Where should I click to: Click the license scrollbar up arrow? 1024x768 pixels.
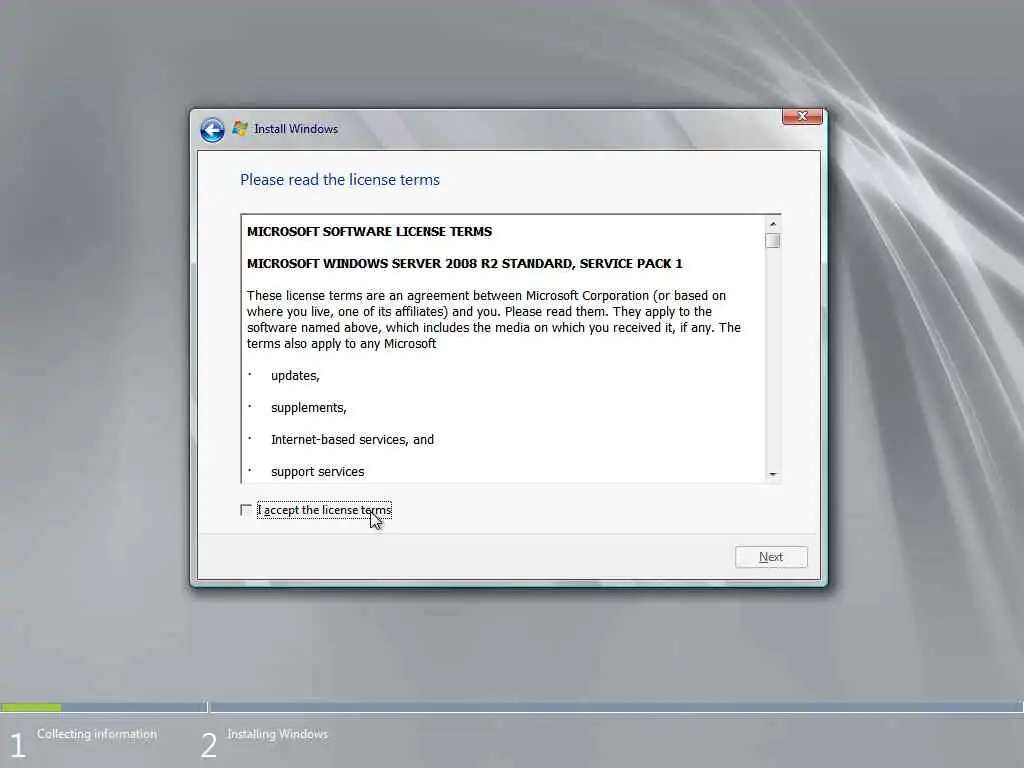pyautogui.click(x=773, y=224)
